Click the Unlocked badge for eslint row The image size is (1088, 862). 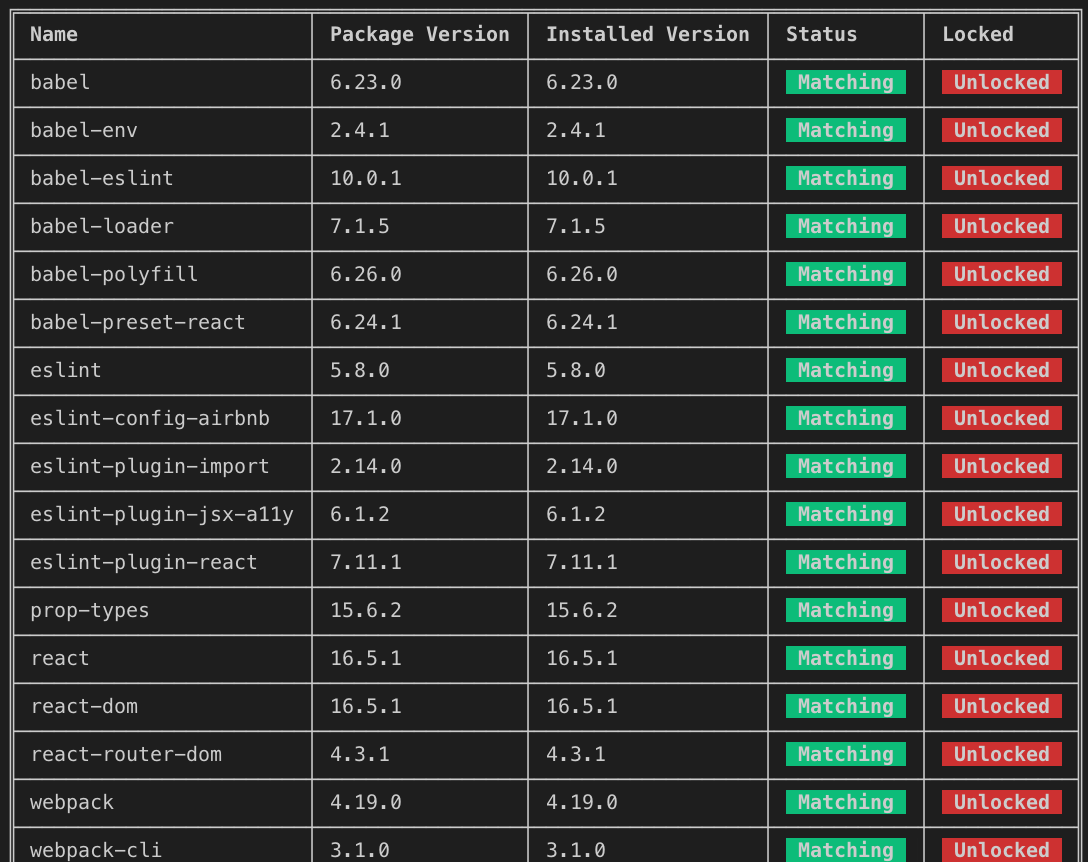1002,370
